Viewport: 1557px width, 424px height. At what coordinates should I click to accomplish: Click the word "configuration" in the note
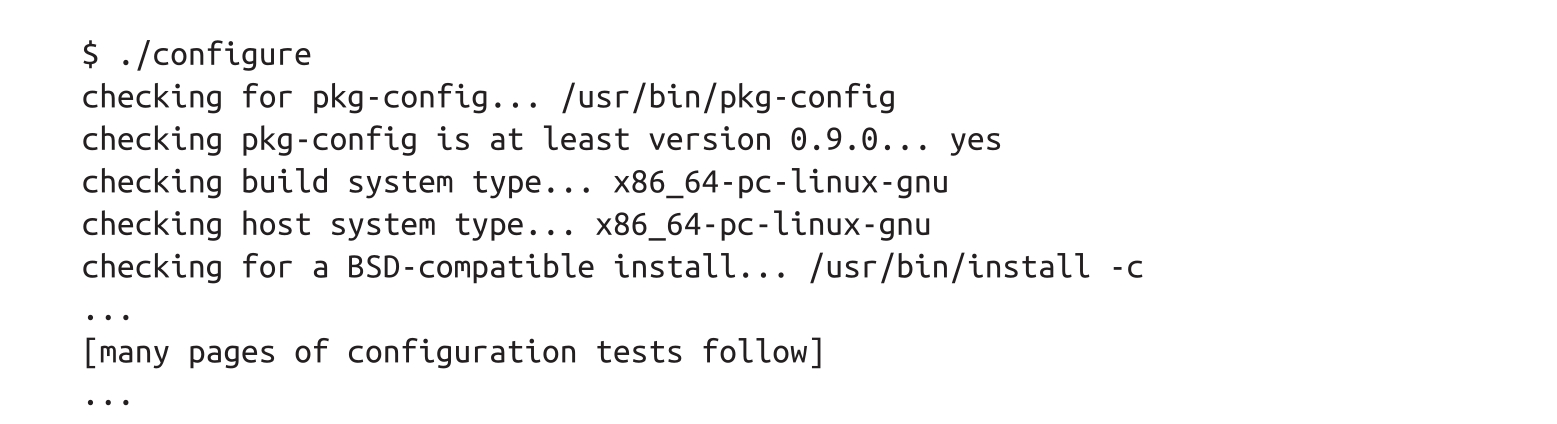[x=461, y=353]
